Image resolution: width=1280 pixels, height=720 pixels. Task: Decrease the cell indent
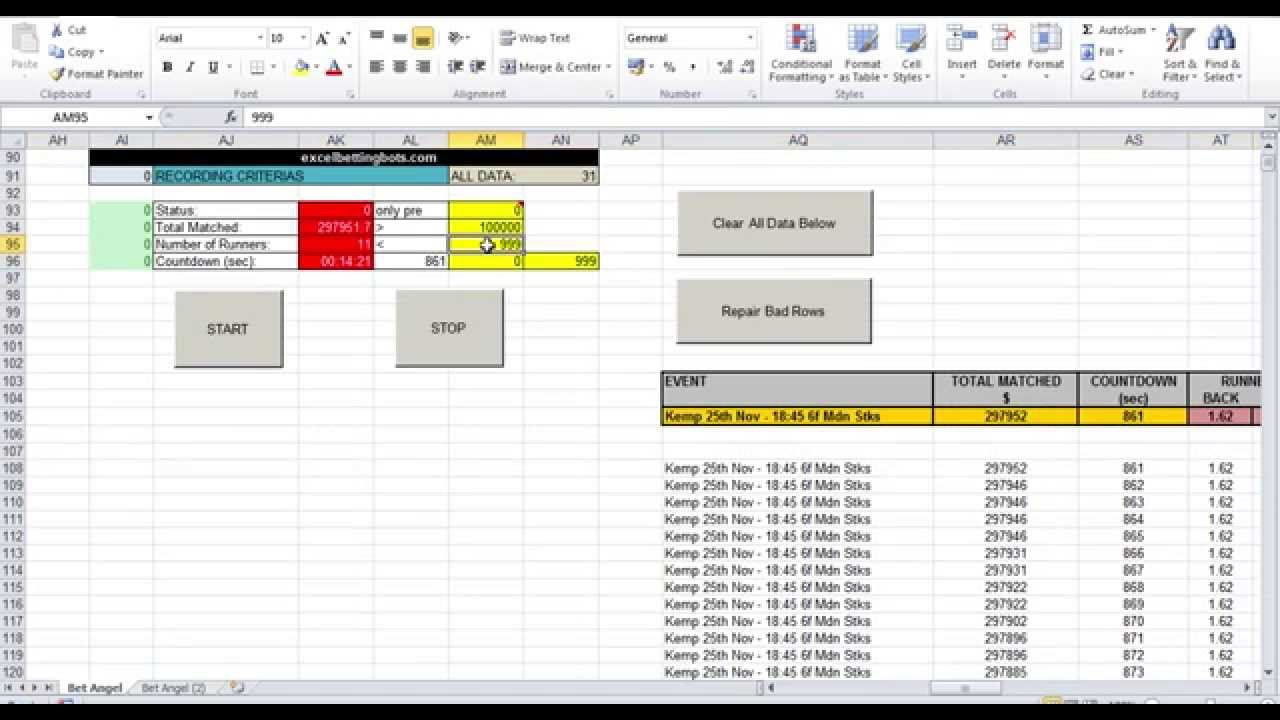[x=456, y=67]
